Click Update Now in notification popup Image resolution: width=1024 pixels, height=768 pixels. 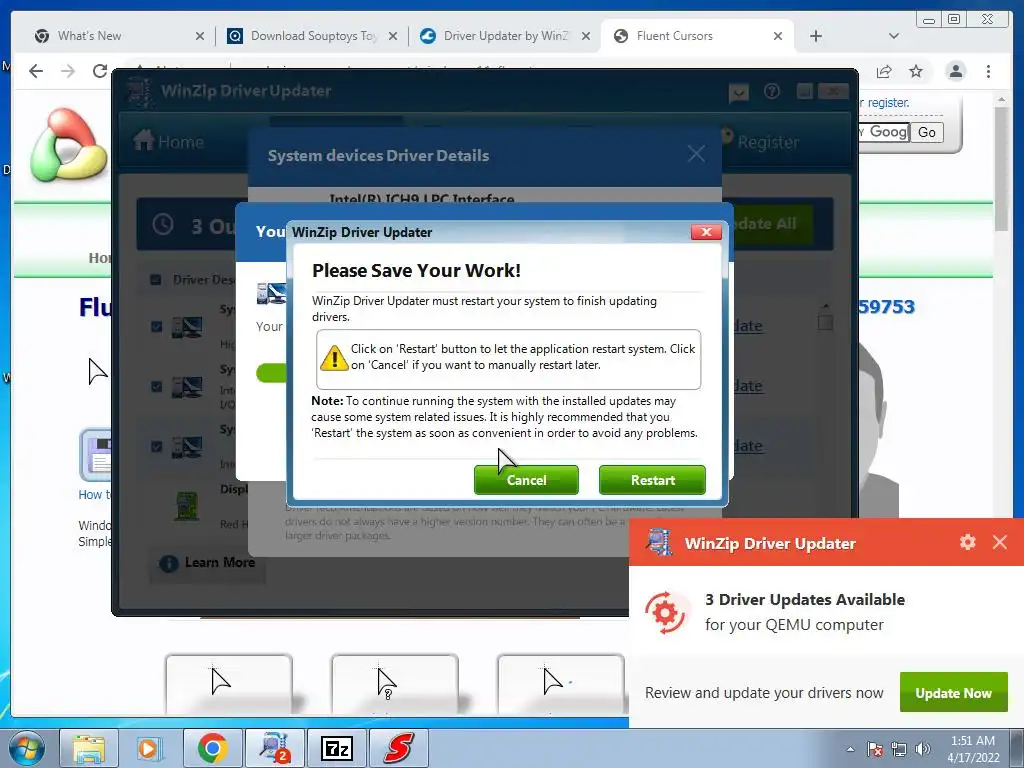[953, 693]
